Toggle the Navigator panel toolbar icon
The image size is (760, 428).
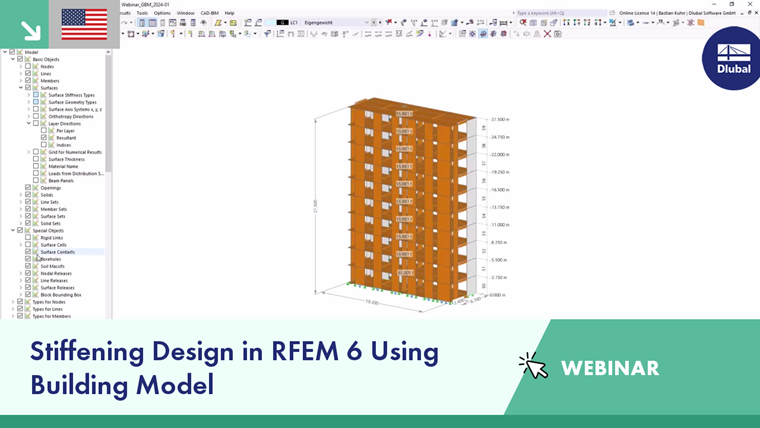click(x=141, y=22)
